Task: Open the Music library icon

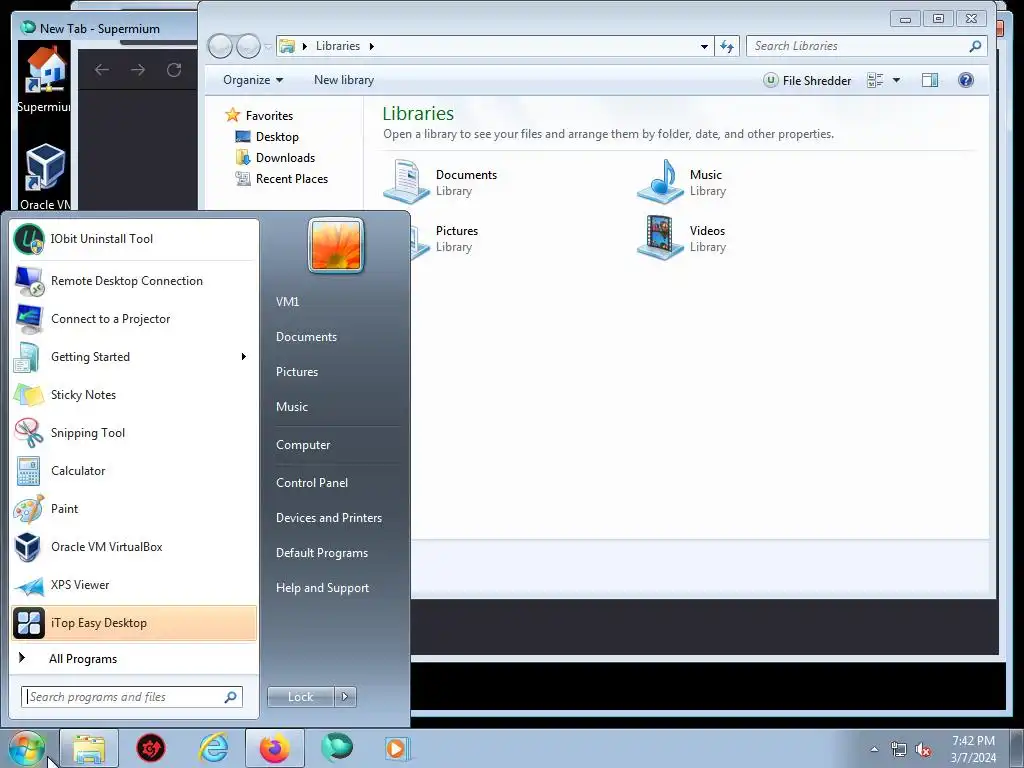Action: 660,182
